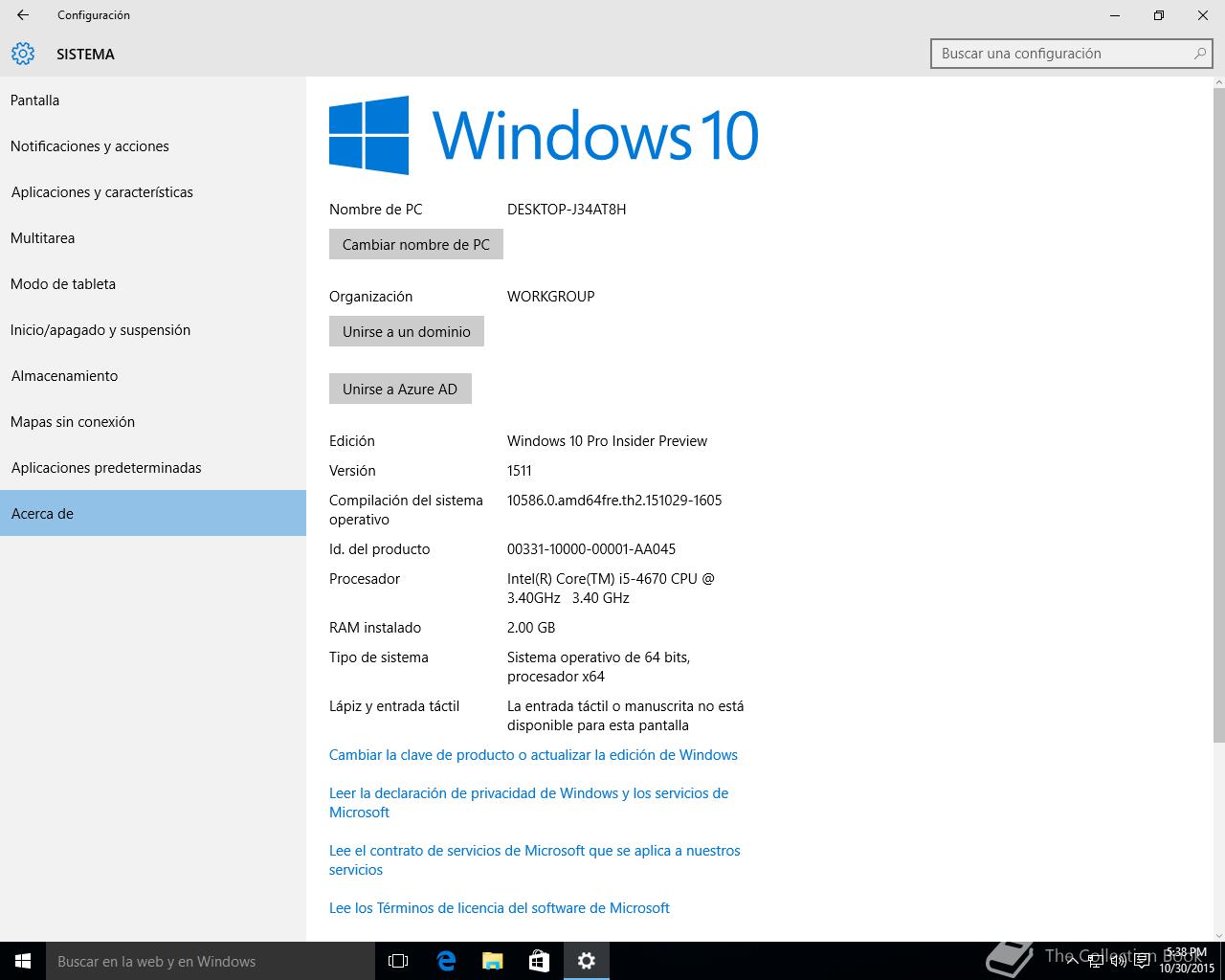Image resolution: width=1225 pixels, height=980 pixels.
Task: Click Cambiar nombre de PC button
Action: pos(416,244)
